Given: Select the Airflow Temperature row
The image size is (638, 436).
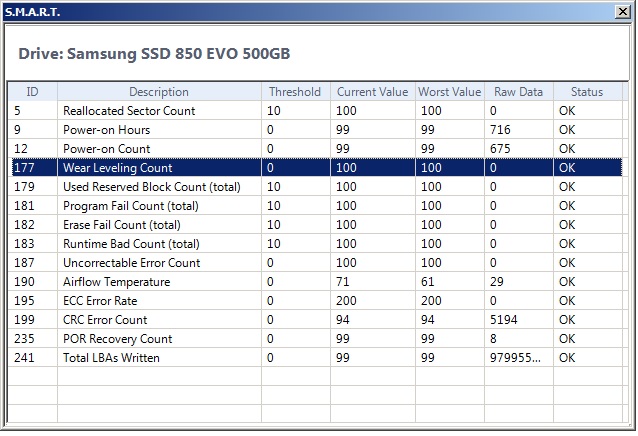Looking at the screenshot, I should tap(315, 281).
